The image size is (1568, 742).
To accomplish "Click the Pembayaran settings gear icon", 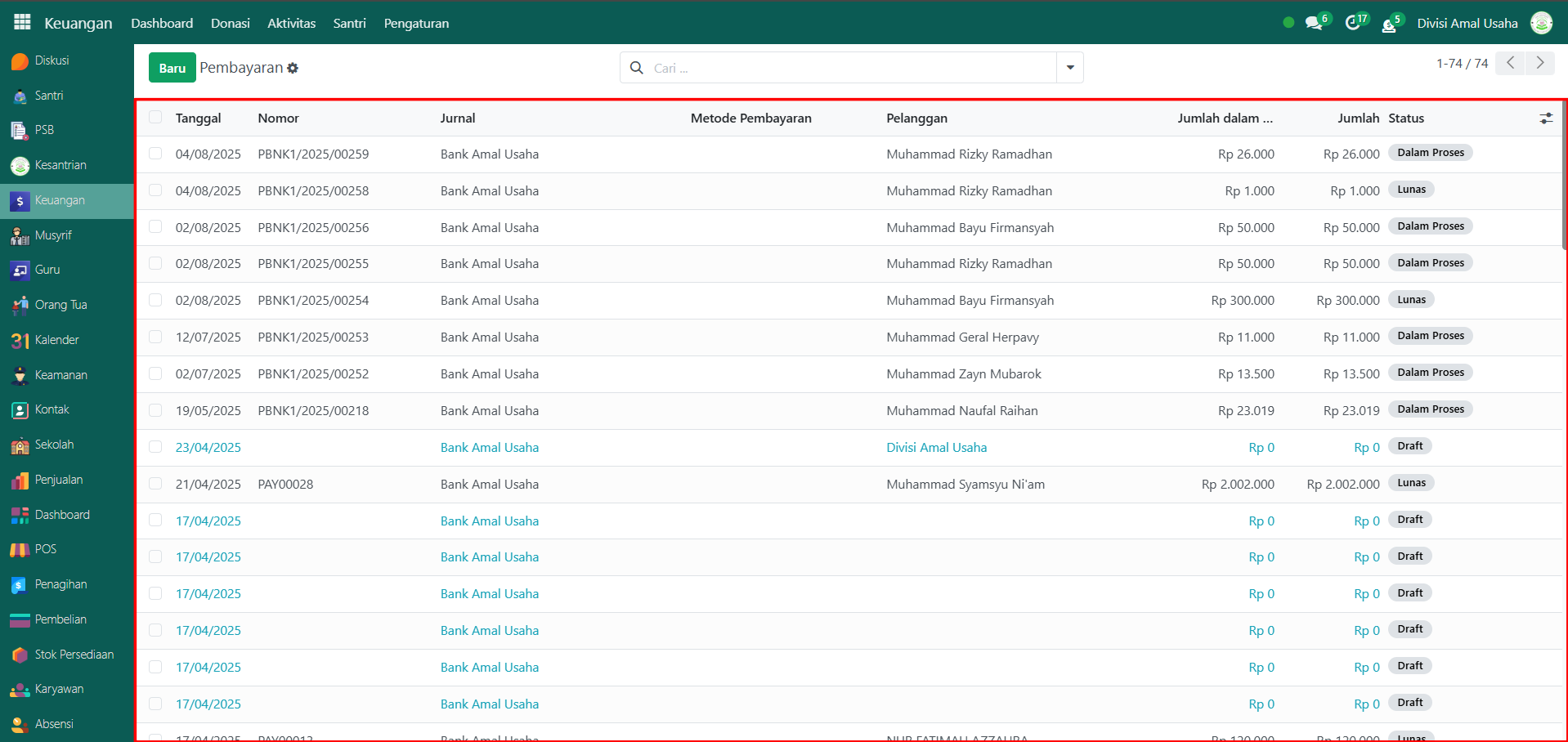I will pyautogui.click(x=293, y=69).
